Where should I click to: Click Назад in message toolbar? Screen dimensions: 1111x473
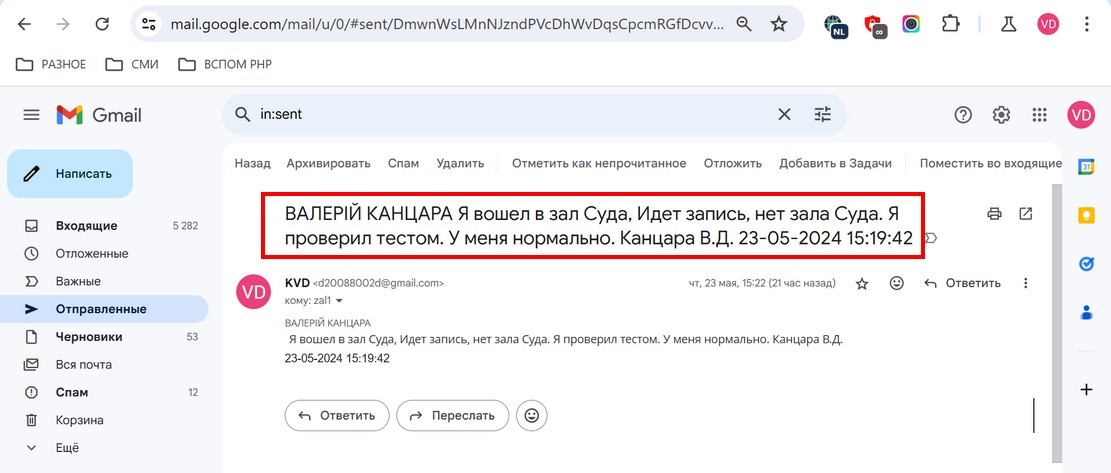pos(252,164)
